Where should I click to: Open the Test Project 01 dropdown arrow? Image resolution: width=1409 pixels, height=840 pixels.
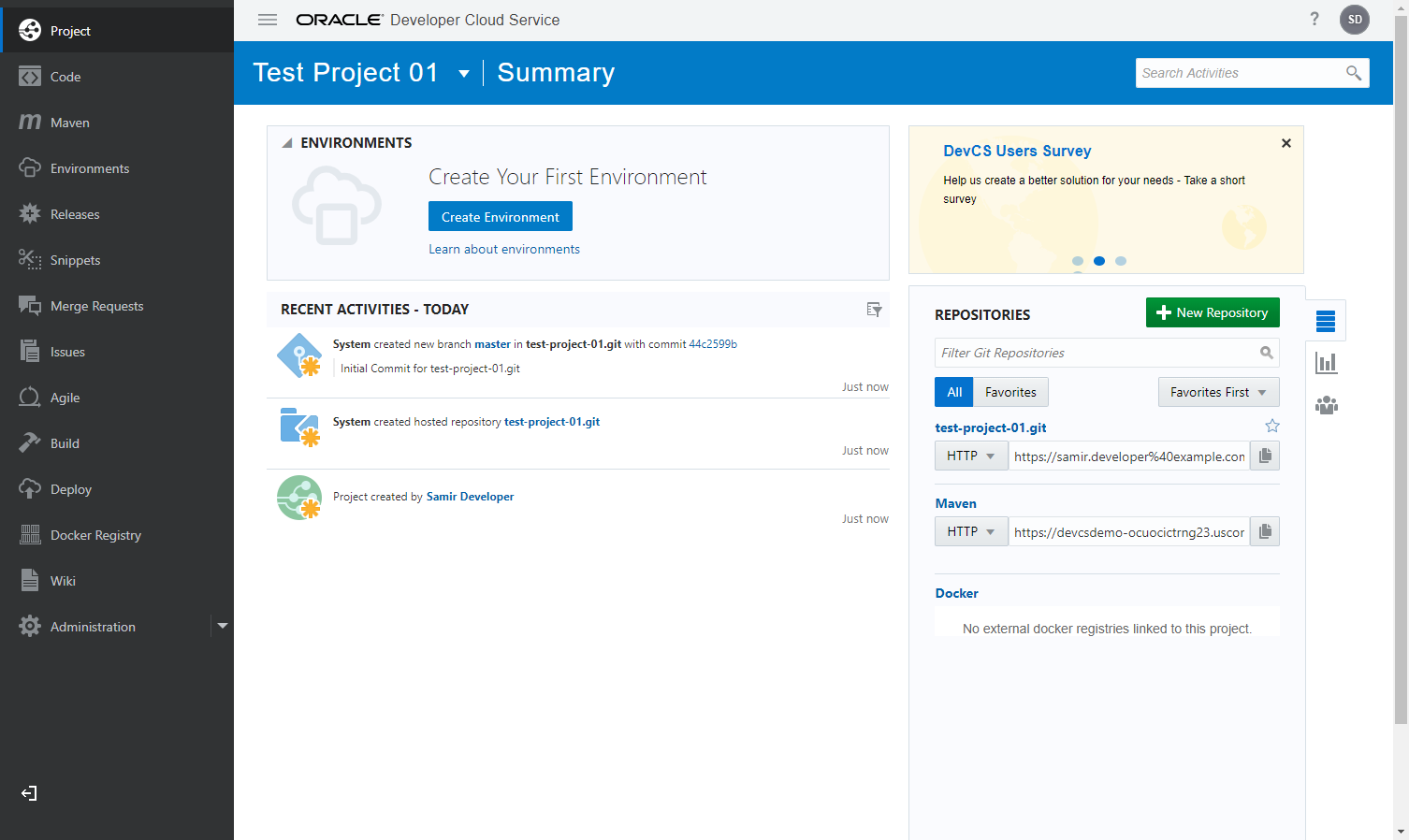464,74
